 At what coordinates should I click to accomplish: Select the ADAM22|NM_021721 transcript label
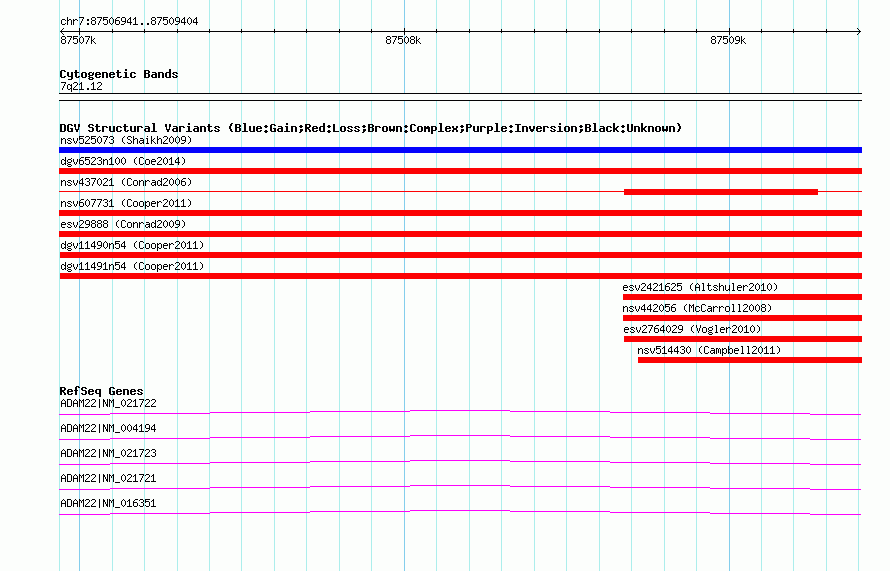tap(108, 478)
